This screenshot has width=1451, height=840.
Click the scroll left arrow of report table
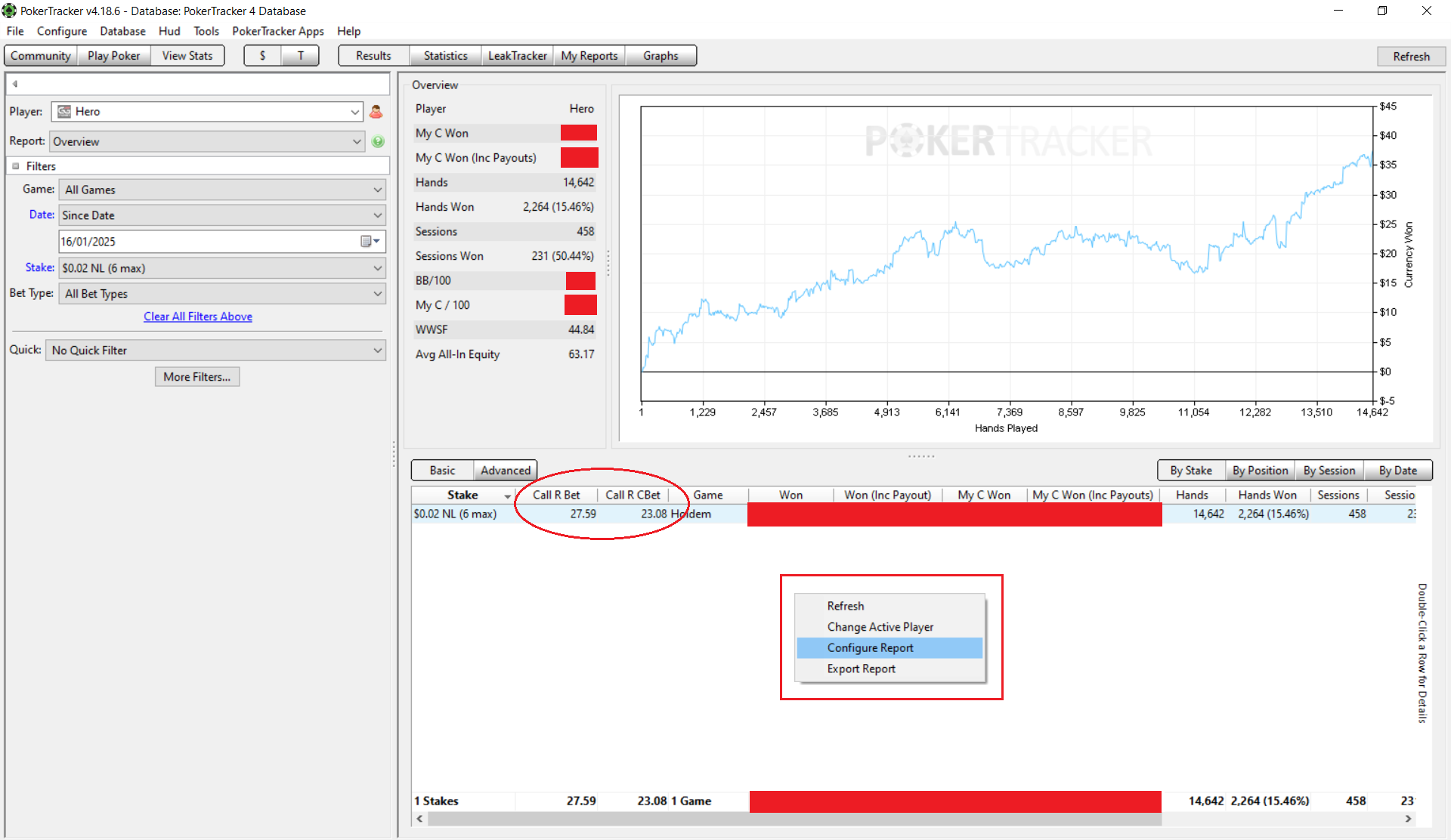(419, 819)
